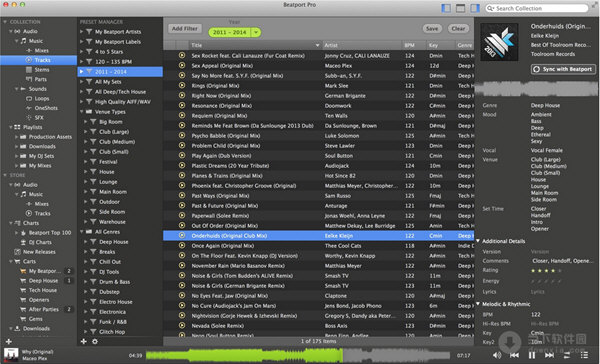Open New Releases in the Store section
The image size is (600, 364).
point(39,252)
